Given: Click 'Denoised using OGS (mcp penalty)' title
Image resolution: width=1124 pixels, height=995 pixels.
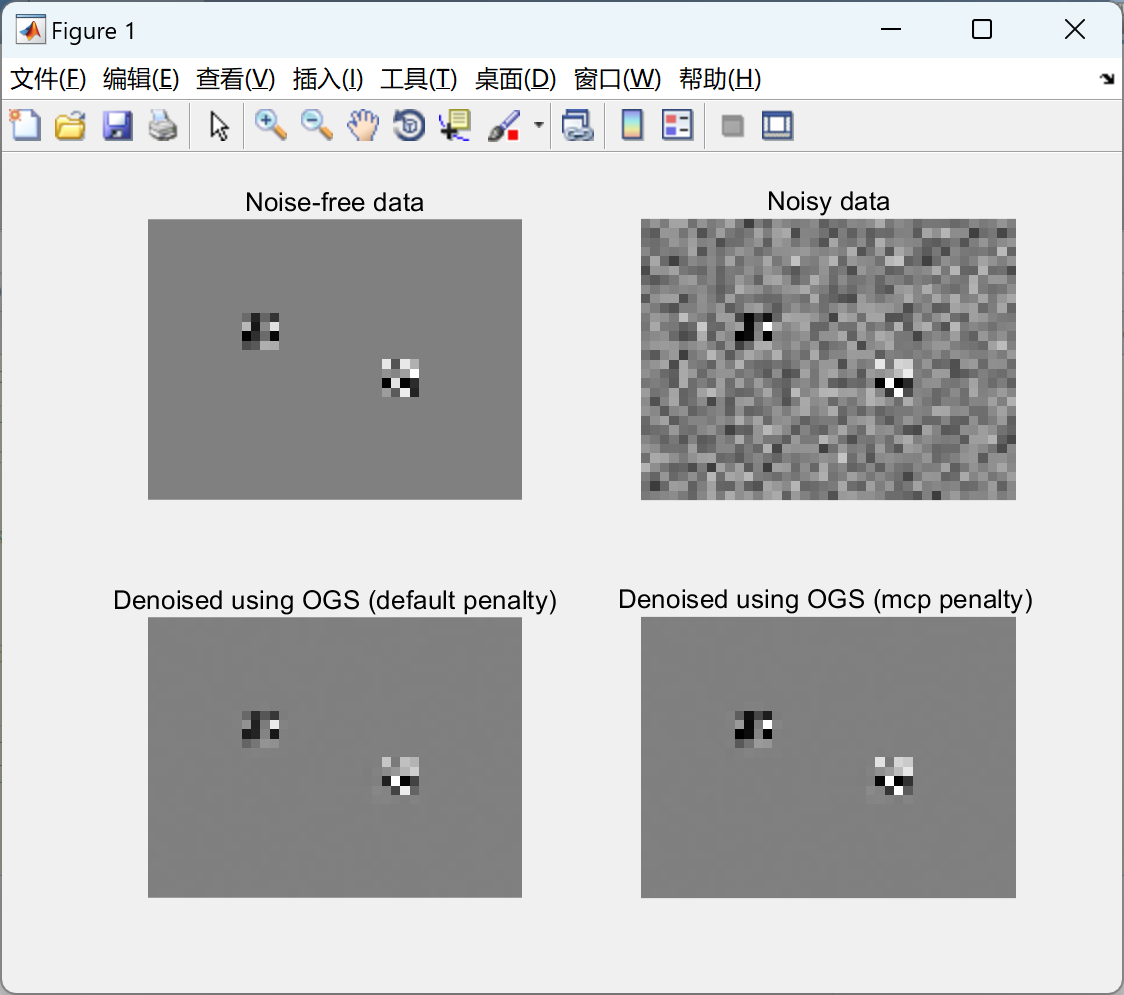Looking at the screenshot, I should (x=825, y=599).
